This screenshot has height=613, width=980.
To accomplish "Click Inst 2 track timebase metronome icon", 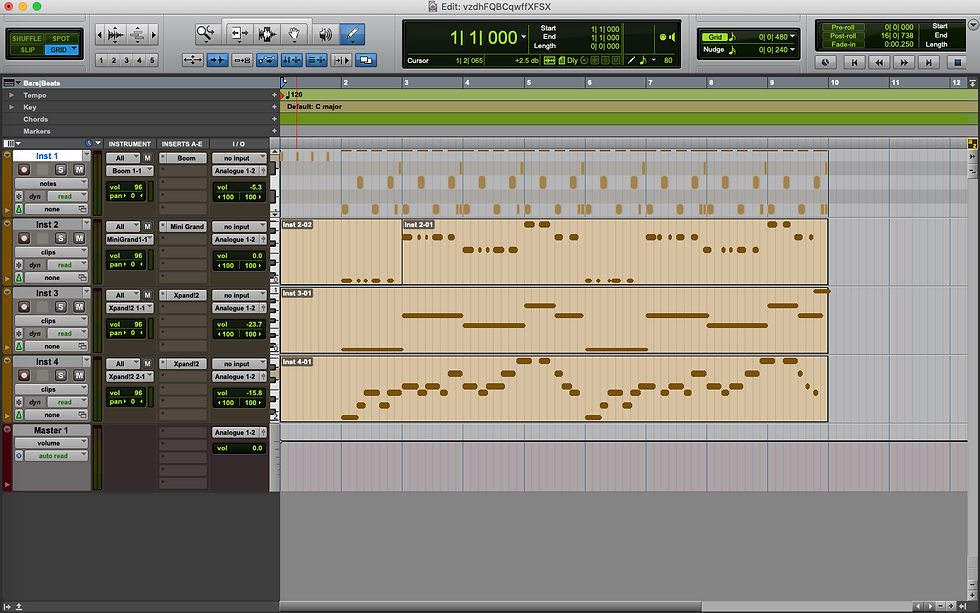I will [19, 277].
